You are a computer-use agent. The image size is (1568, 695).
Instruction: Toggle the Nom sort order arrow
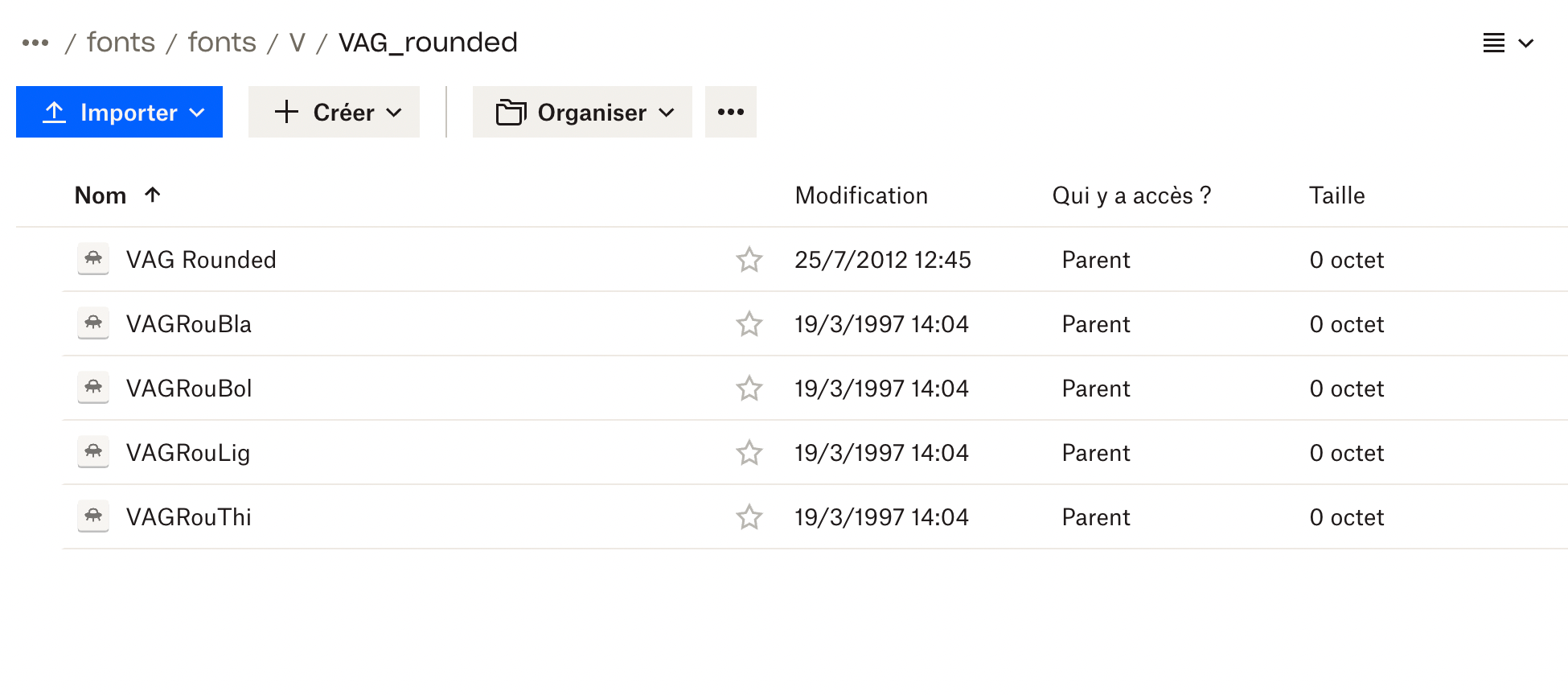pos(152,195)
